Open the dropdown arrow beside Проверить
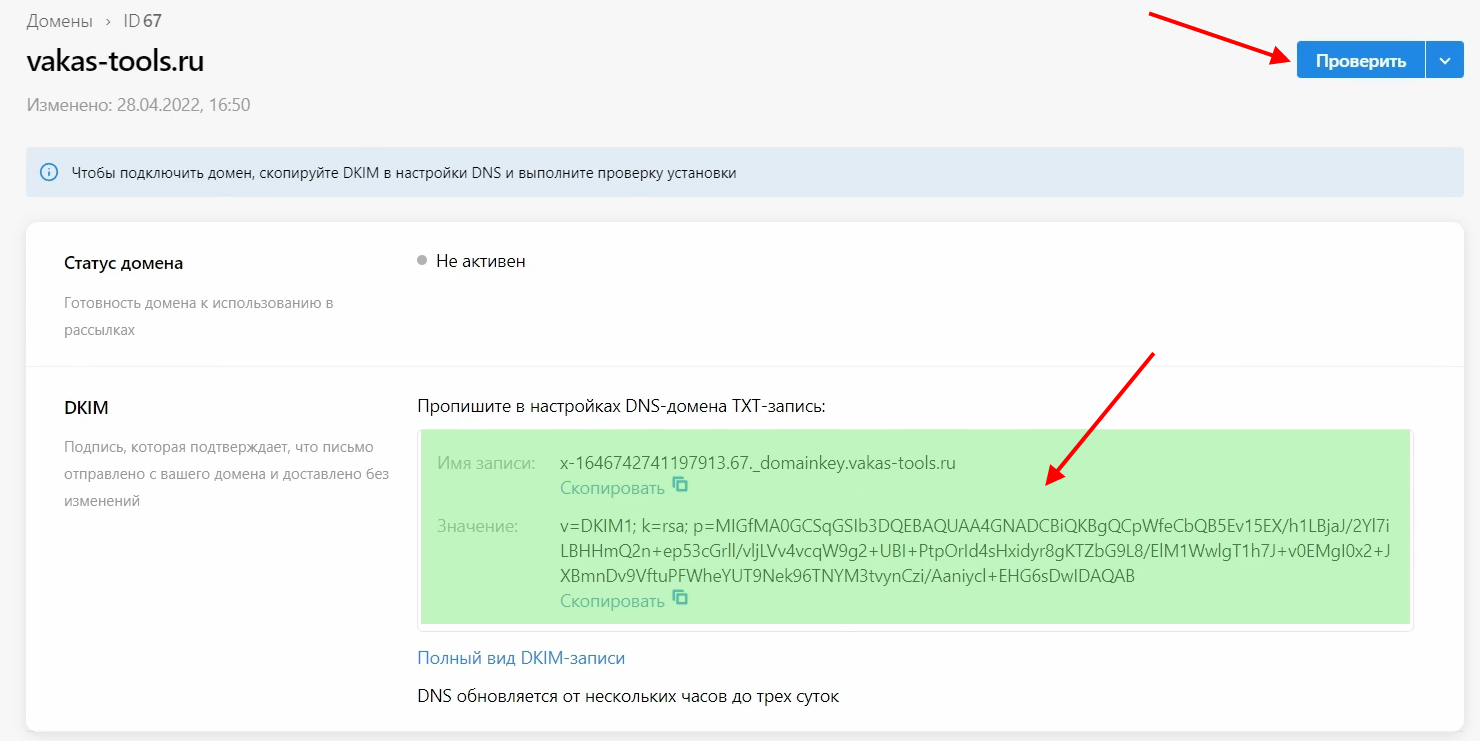Screen dimensions: 1480x741 (x=1444, y=61)
